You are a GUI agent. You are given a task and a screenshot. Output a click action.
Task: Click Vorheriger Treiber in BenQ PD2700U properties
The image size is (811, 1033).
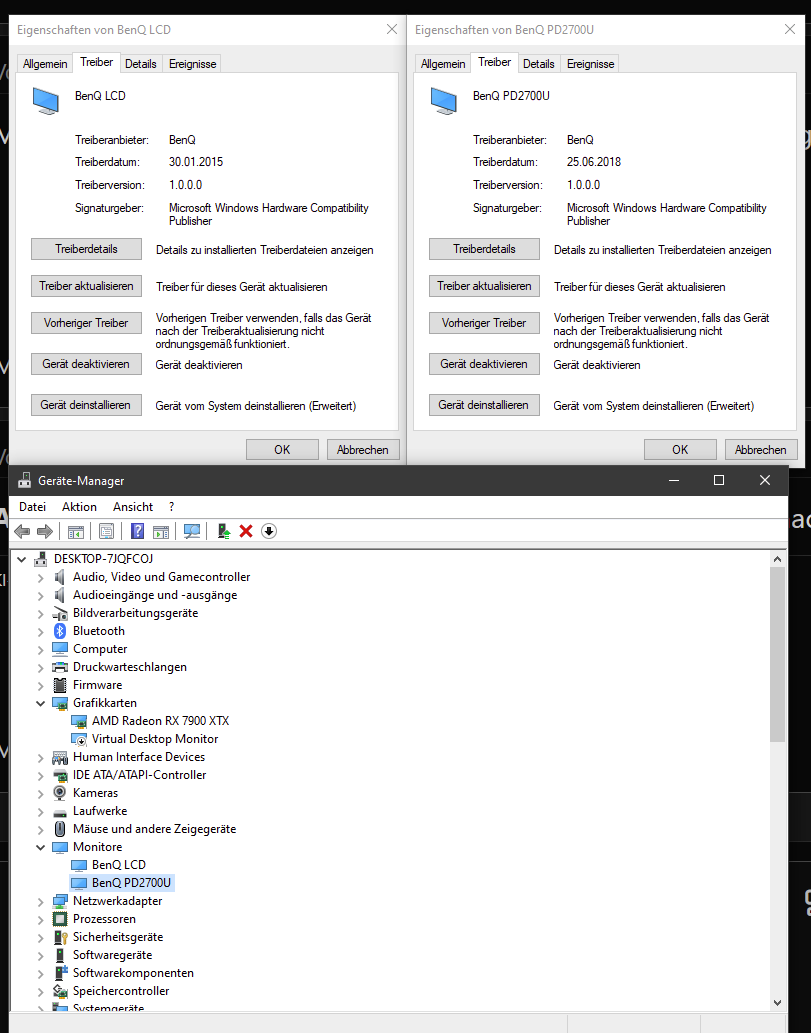pos(484,323)
